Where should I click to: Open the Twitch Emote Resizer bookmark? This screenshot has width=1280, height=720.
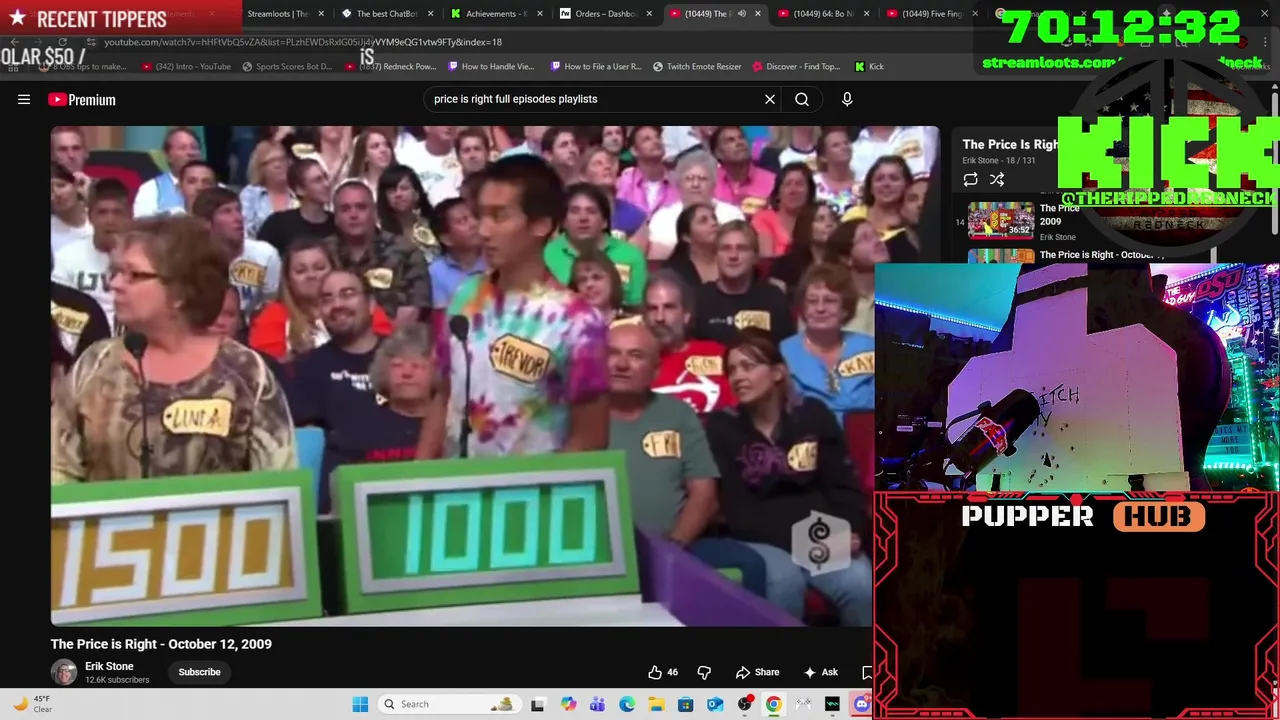click(x=697, y=66)
